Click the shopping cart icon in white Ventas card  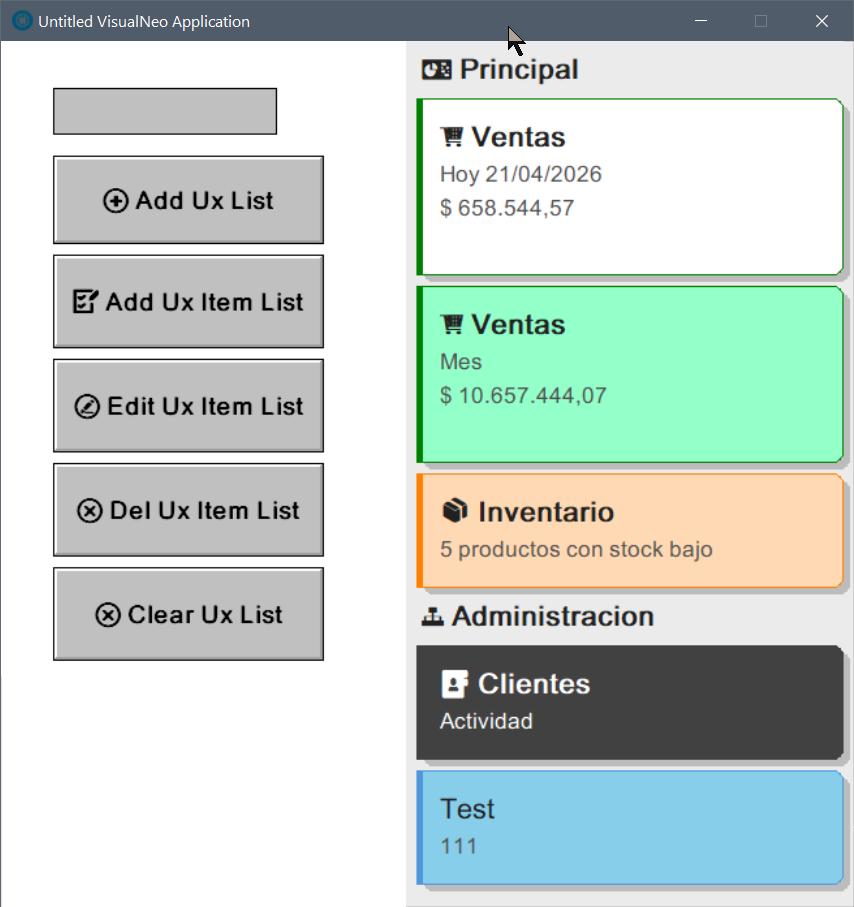452,136
